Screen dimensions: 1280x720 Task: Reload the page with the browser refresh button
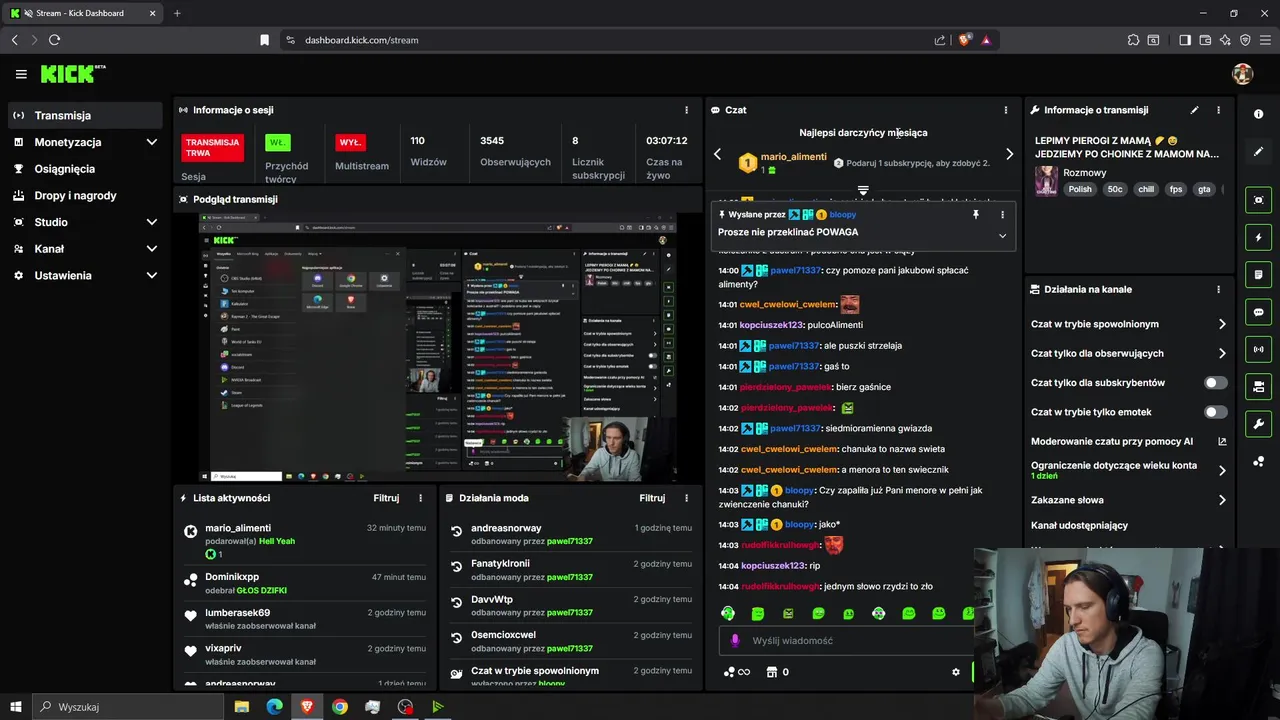pos(54,40)
